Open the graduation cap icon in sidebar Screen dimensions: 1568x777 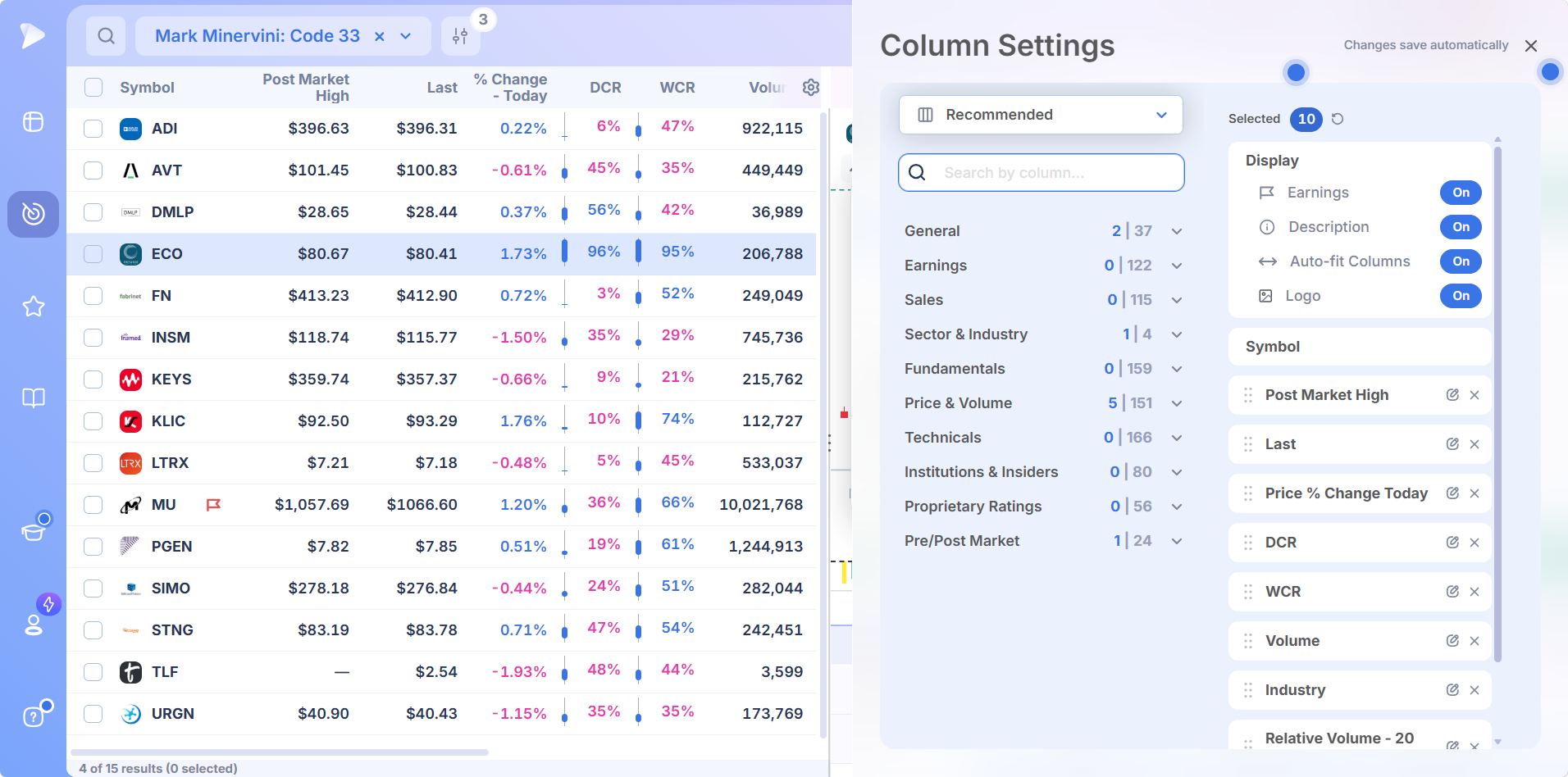pos(34,531)
